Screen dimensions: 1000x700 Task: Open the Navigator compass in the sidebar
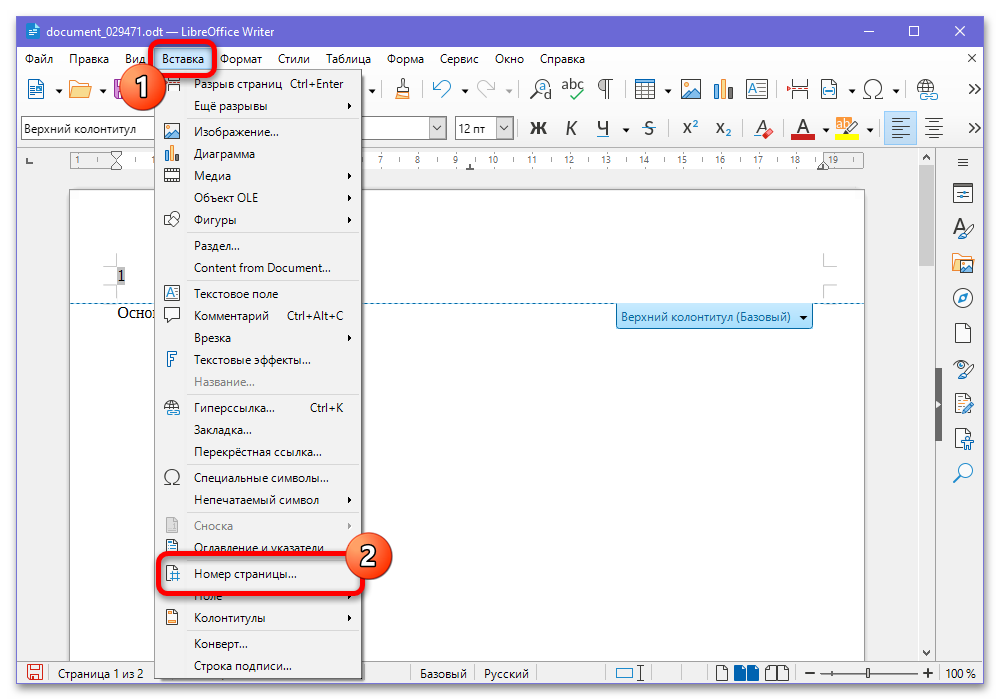[x=963, y=298]
